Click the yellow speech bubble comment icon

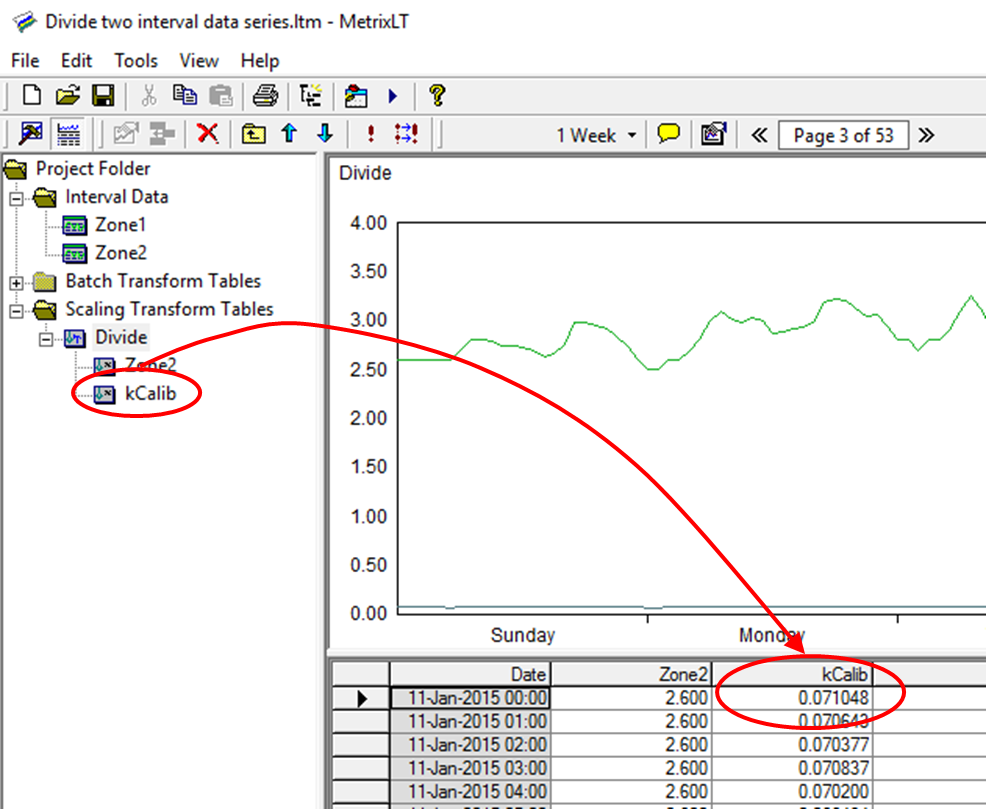669,134
